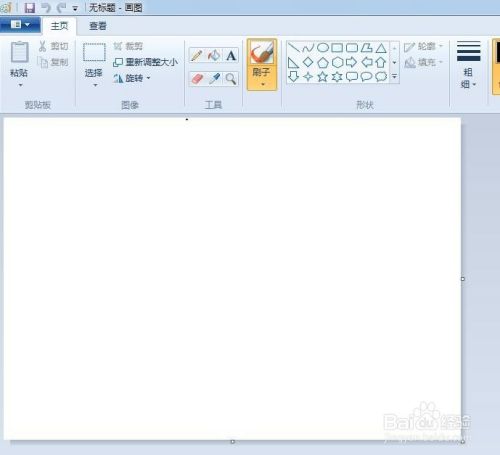Click the 选择 rectangle selection icon

94,52
